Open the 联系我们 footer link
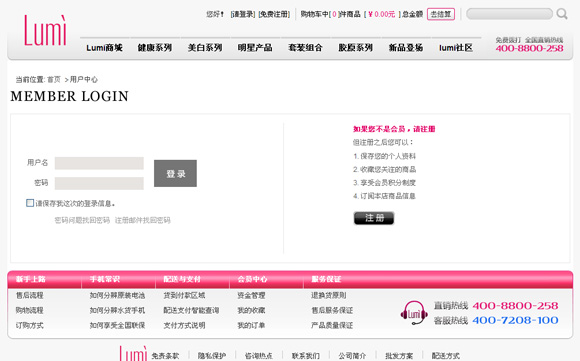 coord(306,356)
